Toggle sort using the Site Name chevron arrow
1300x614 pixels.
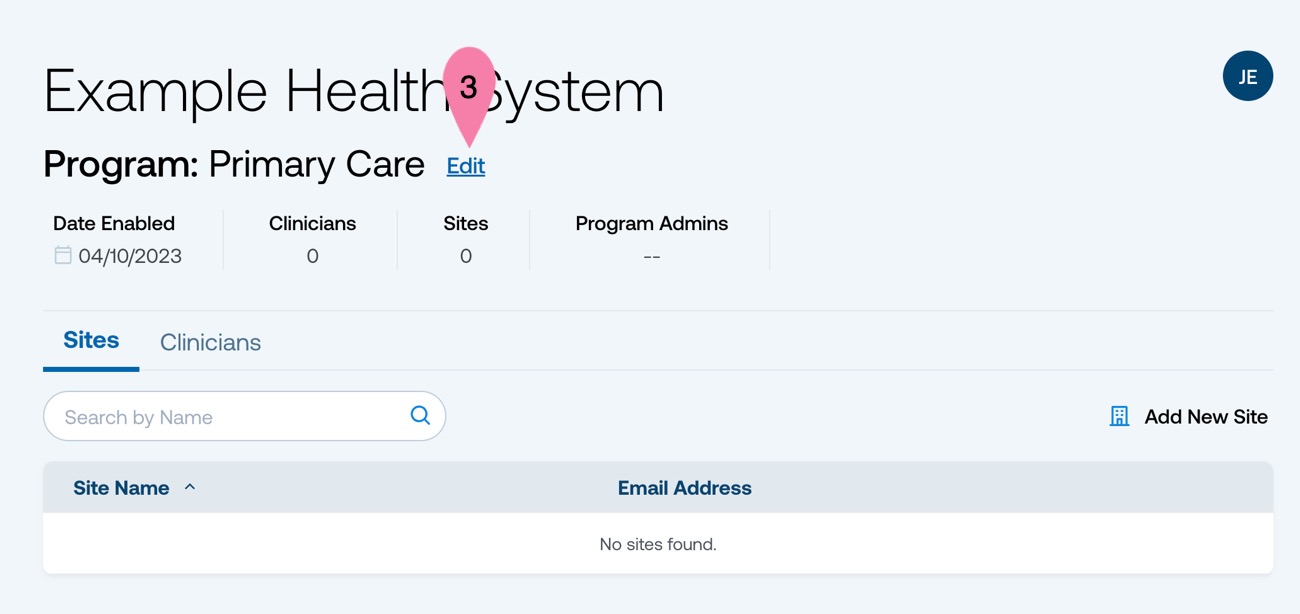[x=190, y=487]
